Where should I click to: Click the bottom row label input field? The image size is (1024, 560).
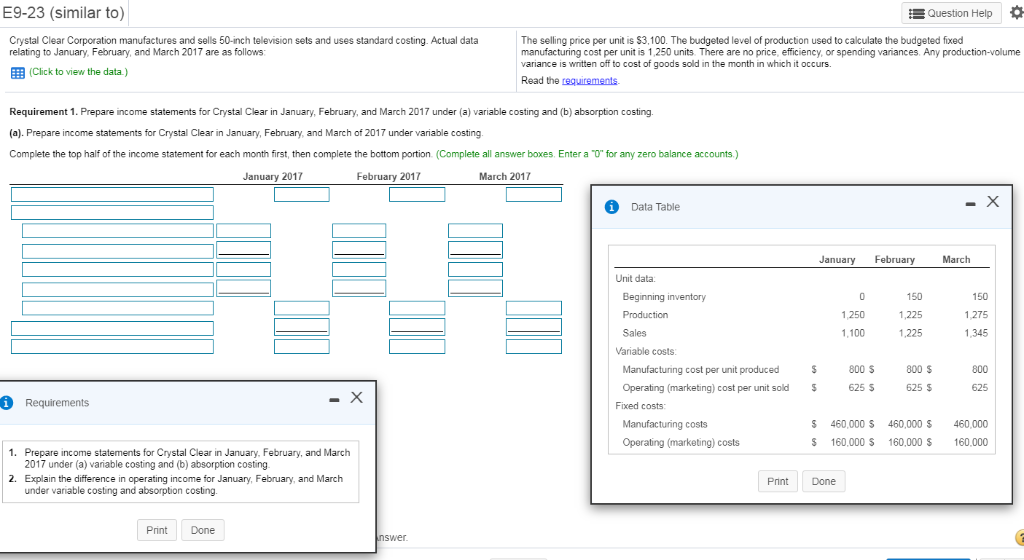(x=112, y=346)
